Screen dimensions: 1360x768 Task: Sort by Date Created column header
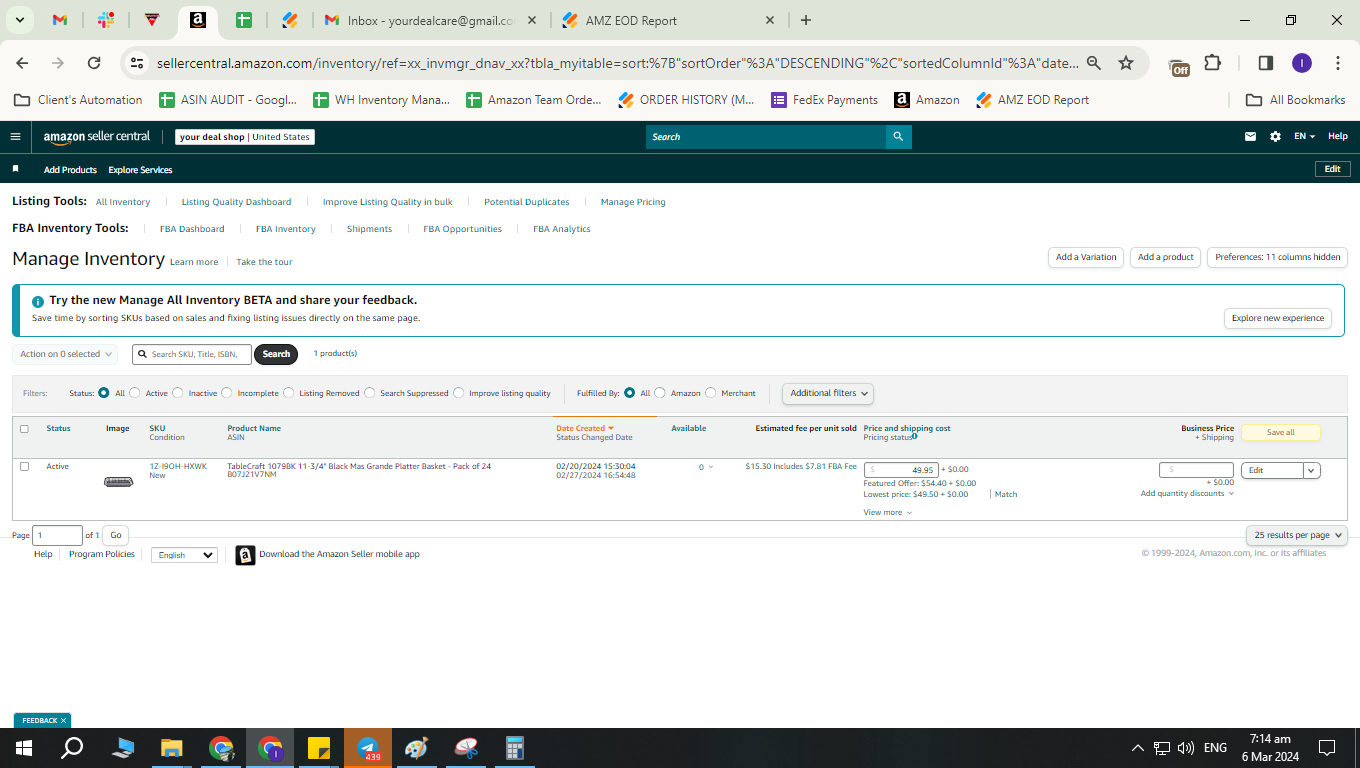[x=585, y=428]
